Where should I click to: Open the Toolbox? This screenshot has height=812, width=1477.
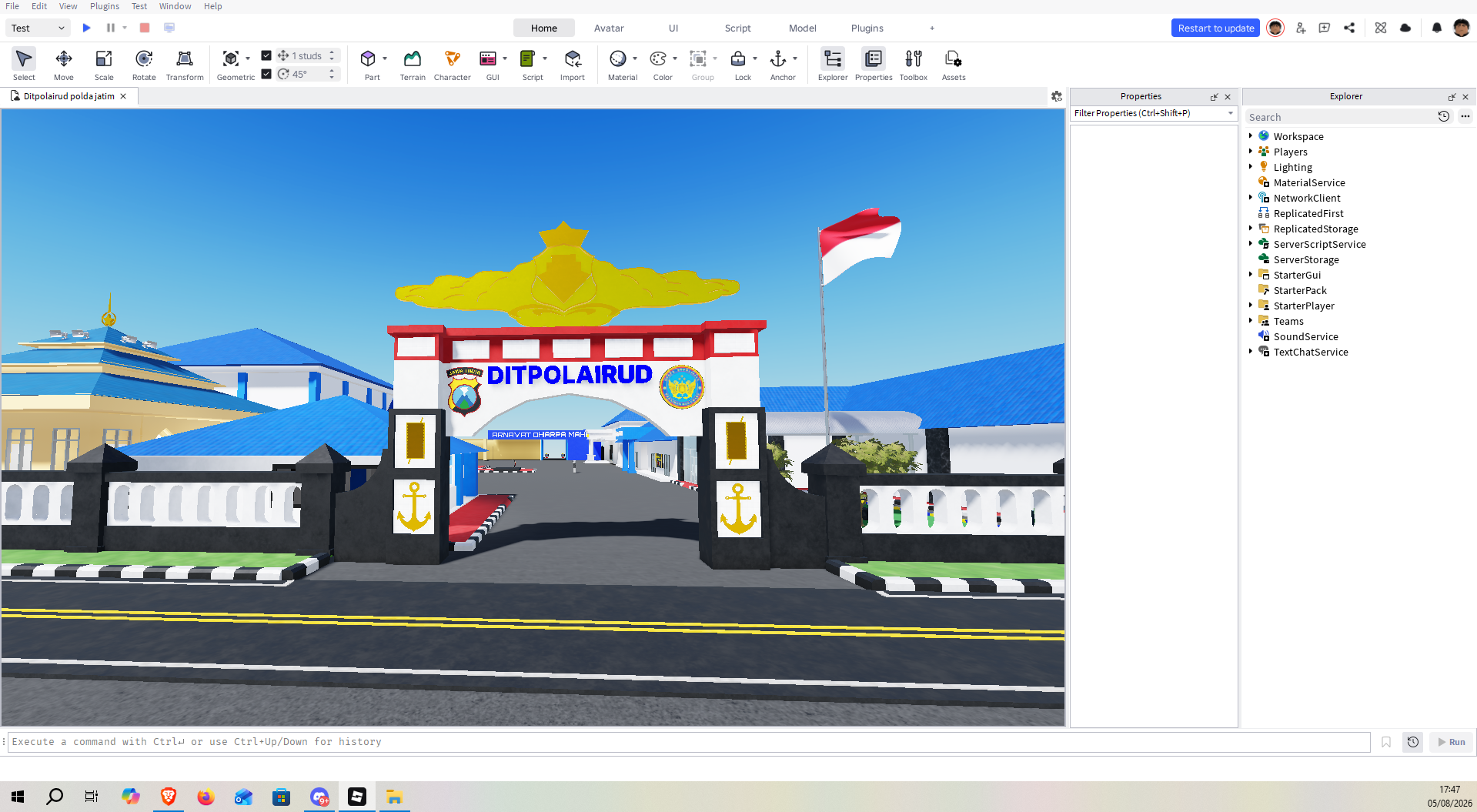click(914, 65)
